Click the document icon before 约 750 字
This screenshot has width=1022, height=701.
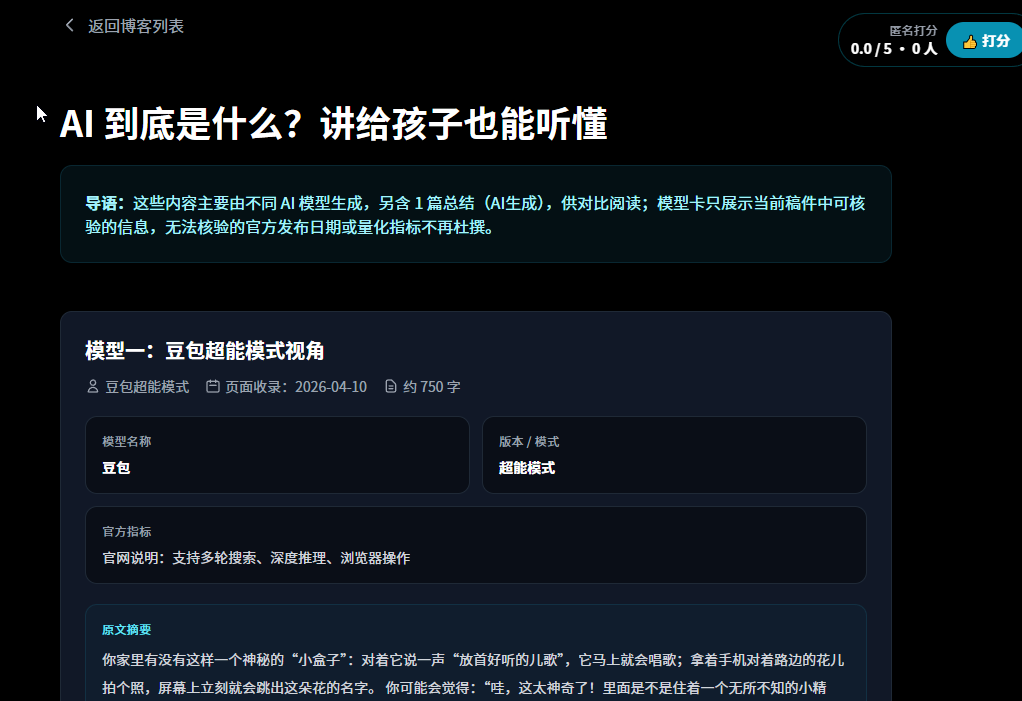[x=391, y=386]
